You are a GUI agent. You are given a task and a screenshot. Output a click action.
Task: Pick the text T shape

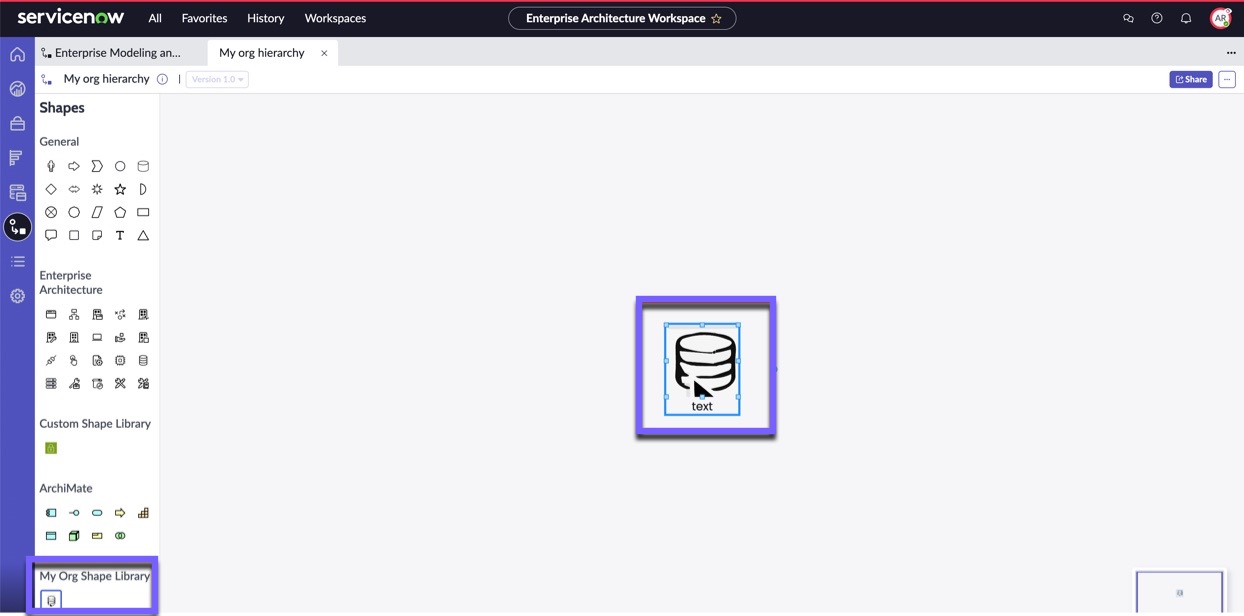point(120,235)
